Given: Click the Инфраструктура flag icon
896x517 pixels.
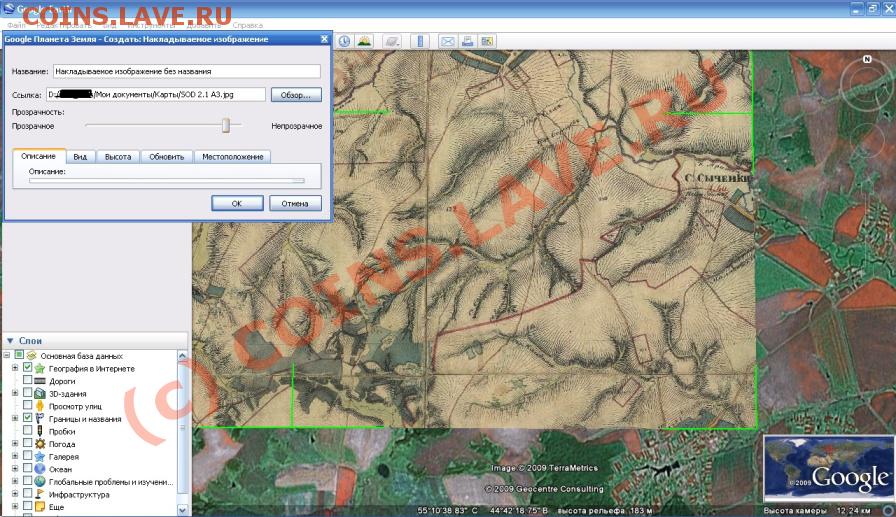Looking at the screenshot, I should tap(39, 494).
